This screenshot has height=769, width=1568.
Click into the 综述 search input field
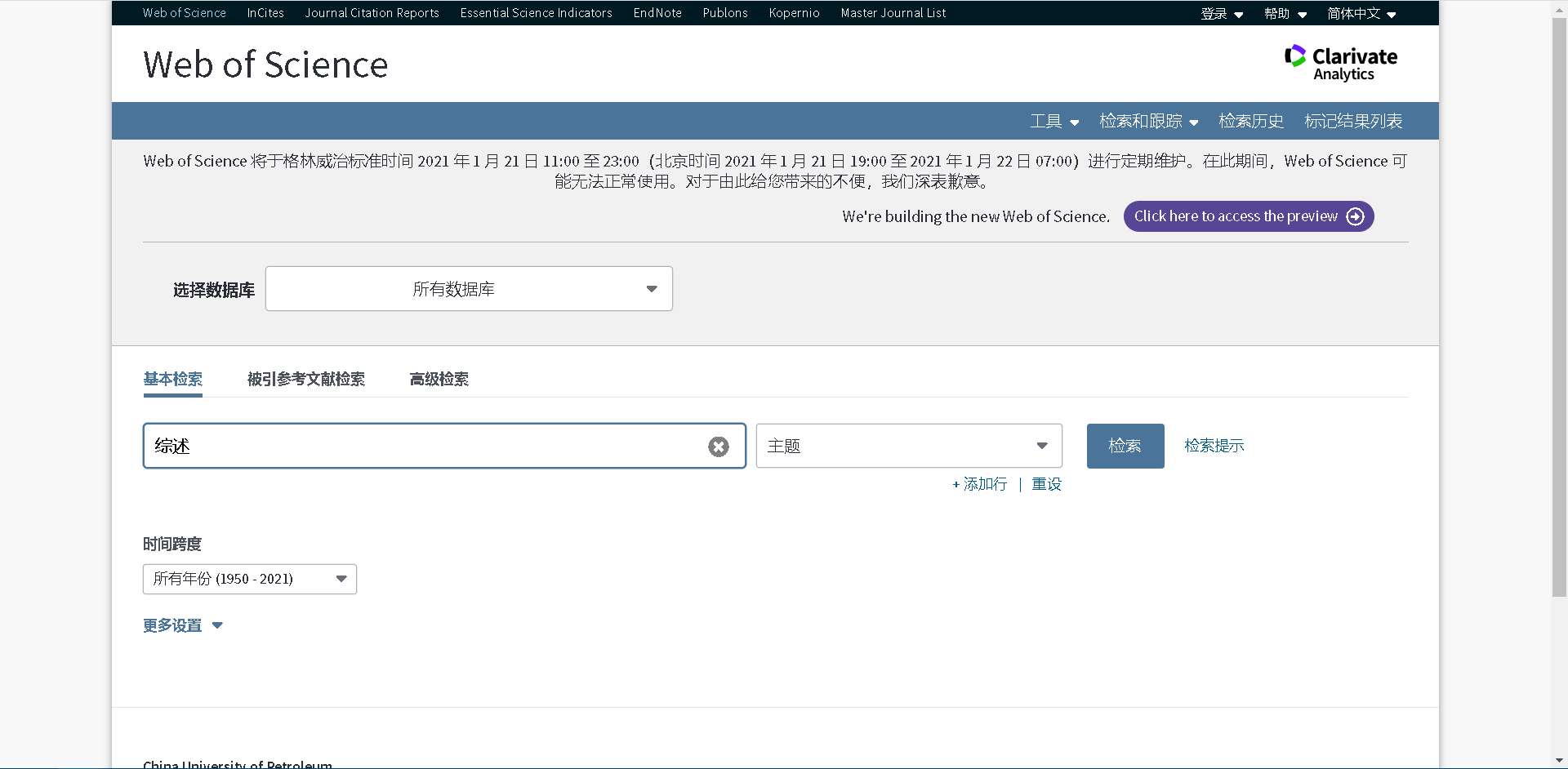(425, 446)
